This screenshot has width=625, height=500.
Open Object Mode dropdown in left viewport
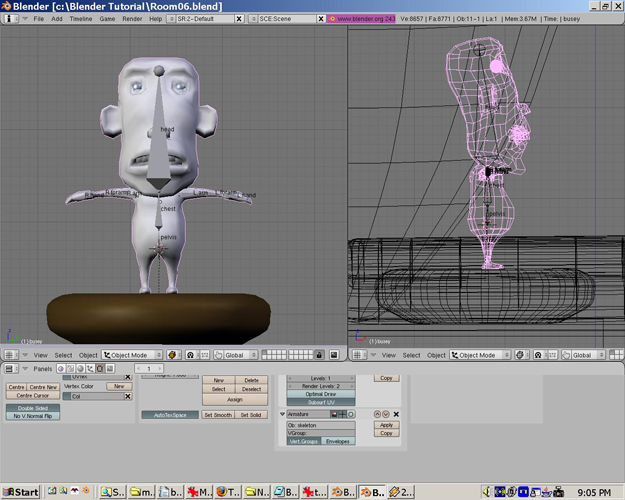coord(132,355)
